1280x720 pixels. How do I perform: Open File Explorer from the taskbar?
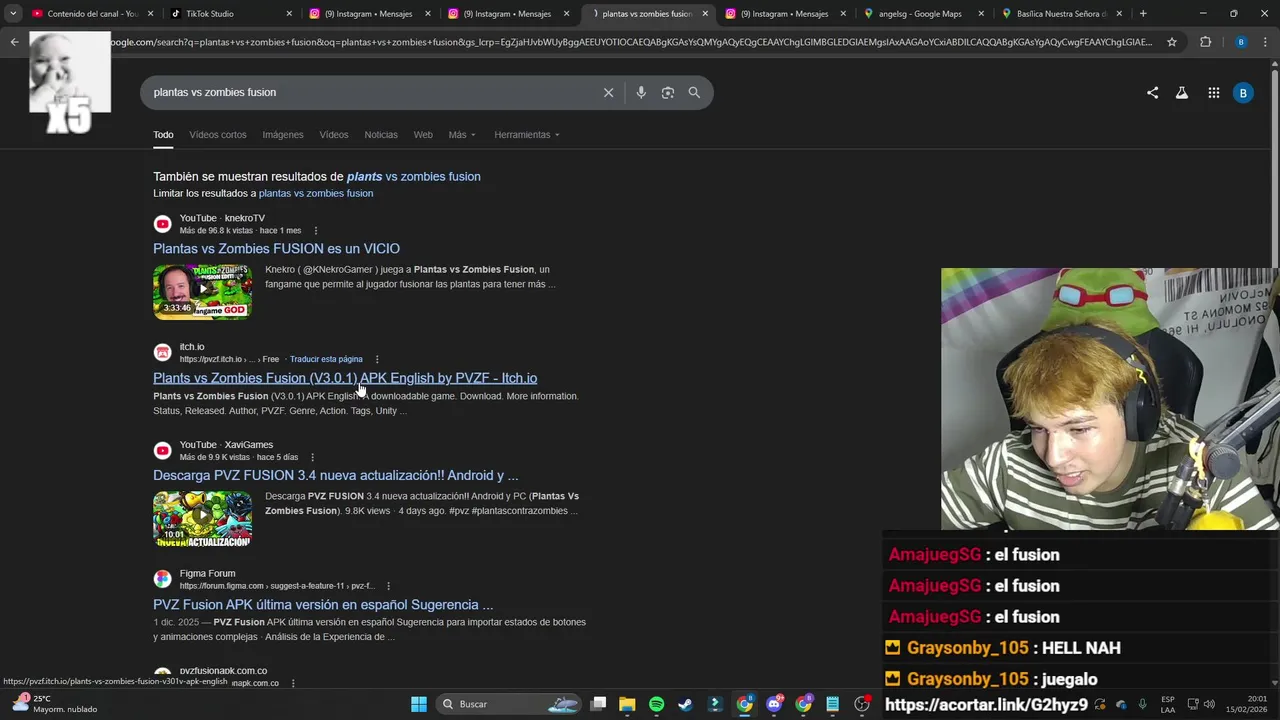click(x=627, y=704)
